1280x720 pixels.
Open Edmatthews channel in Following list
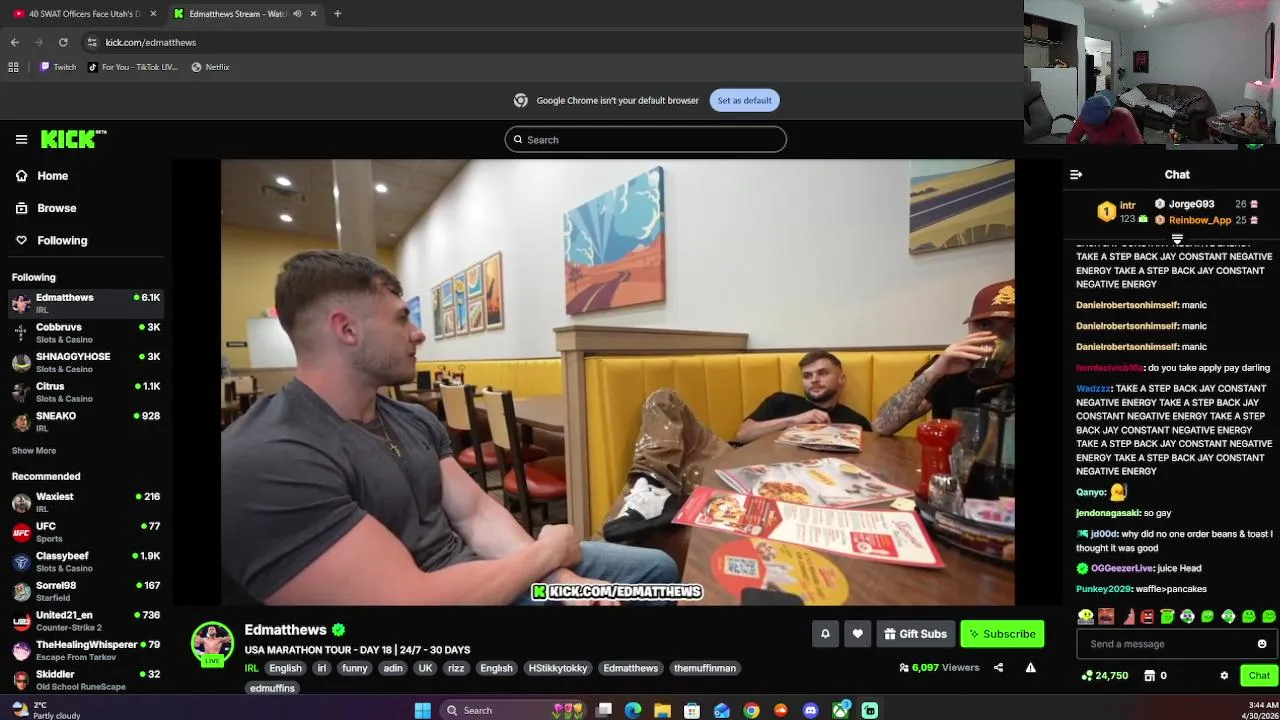click(x=86, y=303)
